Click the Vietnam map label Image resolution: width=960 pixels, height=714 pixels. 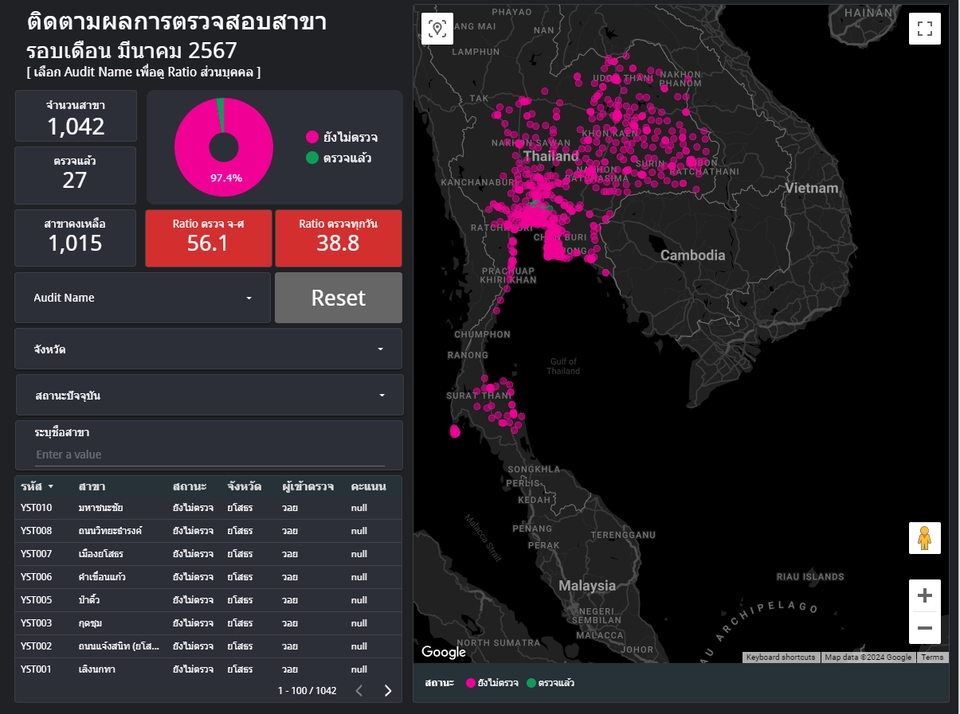811,188
